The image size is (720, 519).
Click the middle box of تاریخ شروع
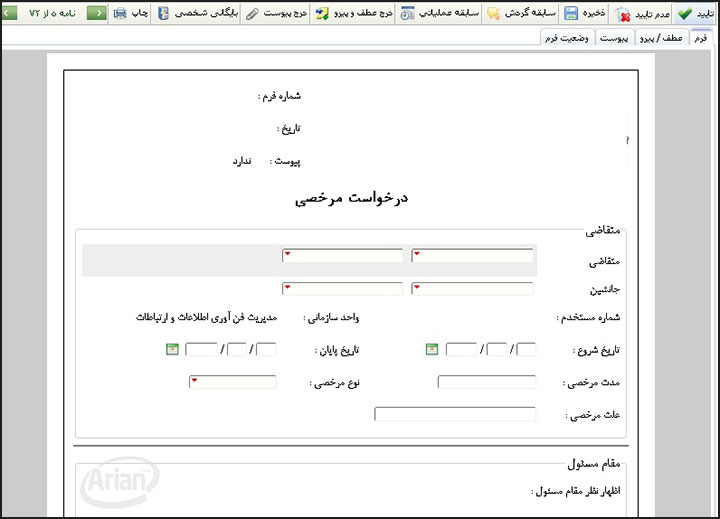pyautogui.click(x=496, y=349)
